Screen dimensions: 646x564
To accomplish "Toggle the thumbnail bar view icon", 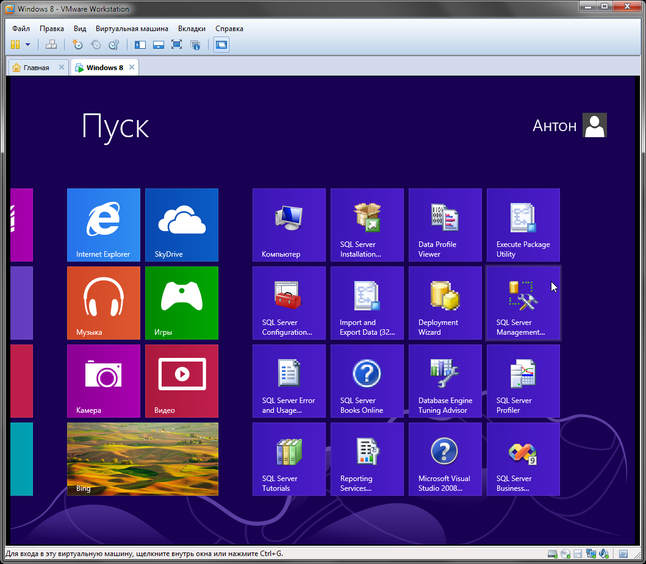I will [x=158, y=44].
